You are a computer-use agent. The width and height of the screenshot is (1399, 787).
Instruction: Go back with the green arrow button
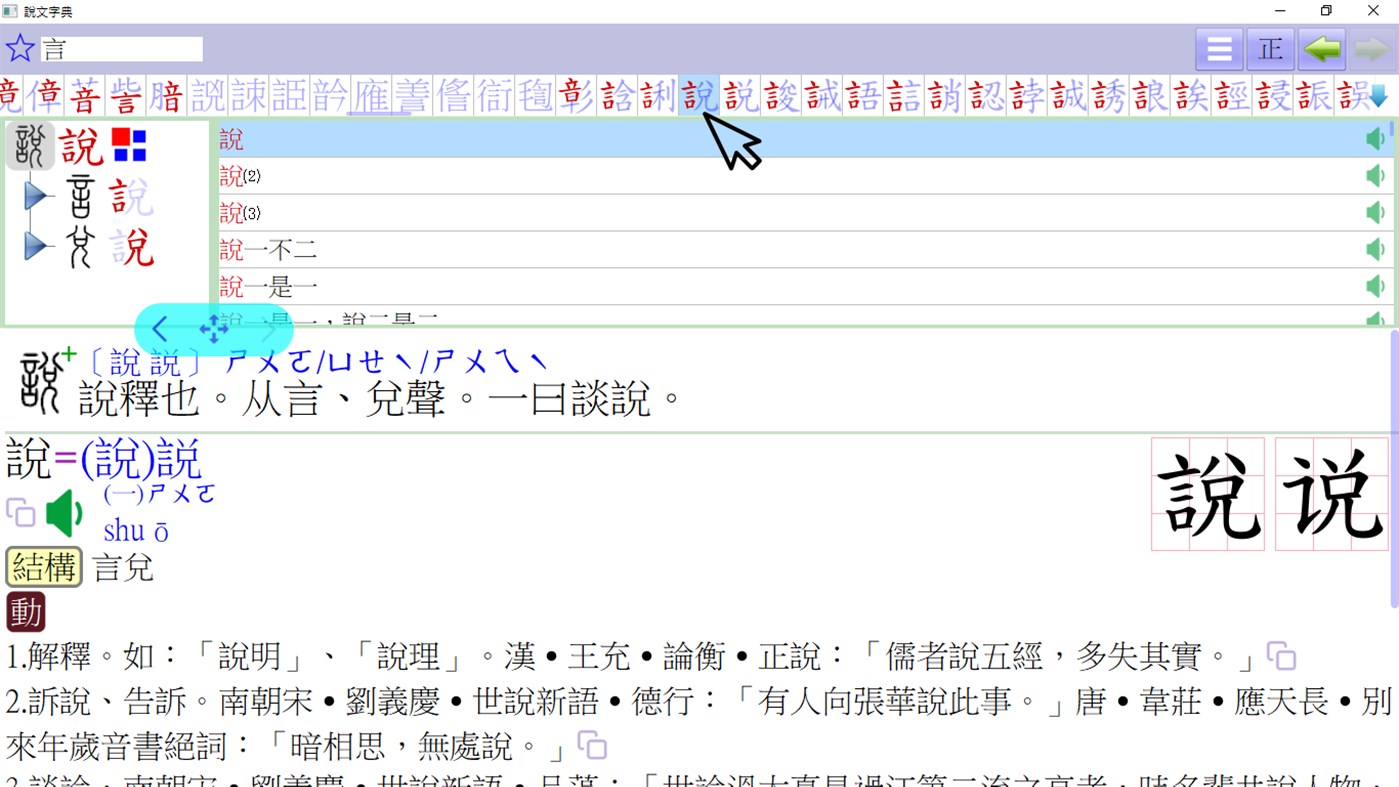(1321, 48)
